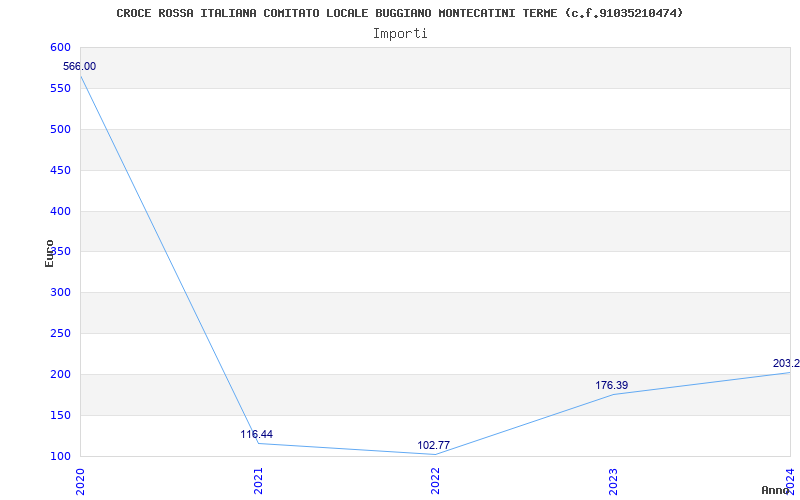The width and height of the screenshot is (800, 500).
Task: Click the 2021 x-axis year label
Action: click(258, 481)
